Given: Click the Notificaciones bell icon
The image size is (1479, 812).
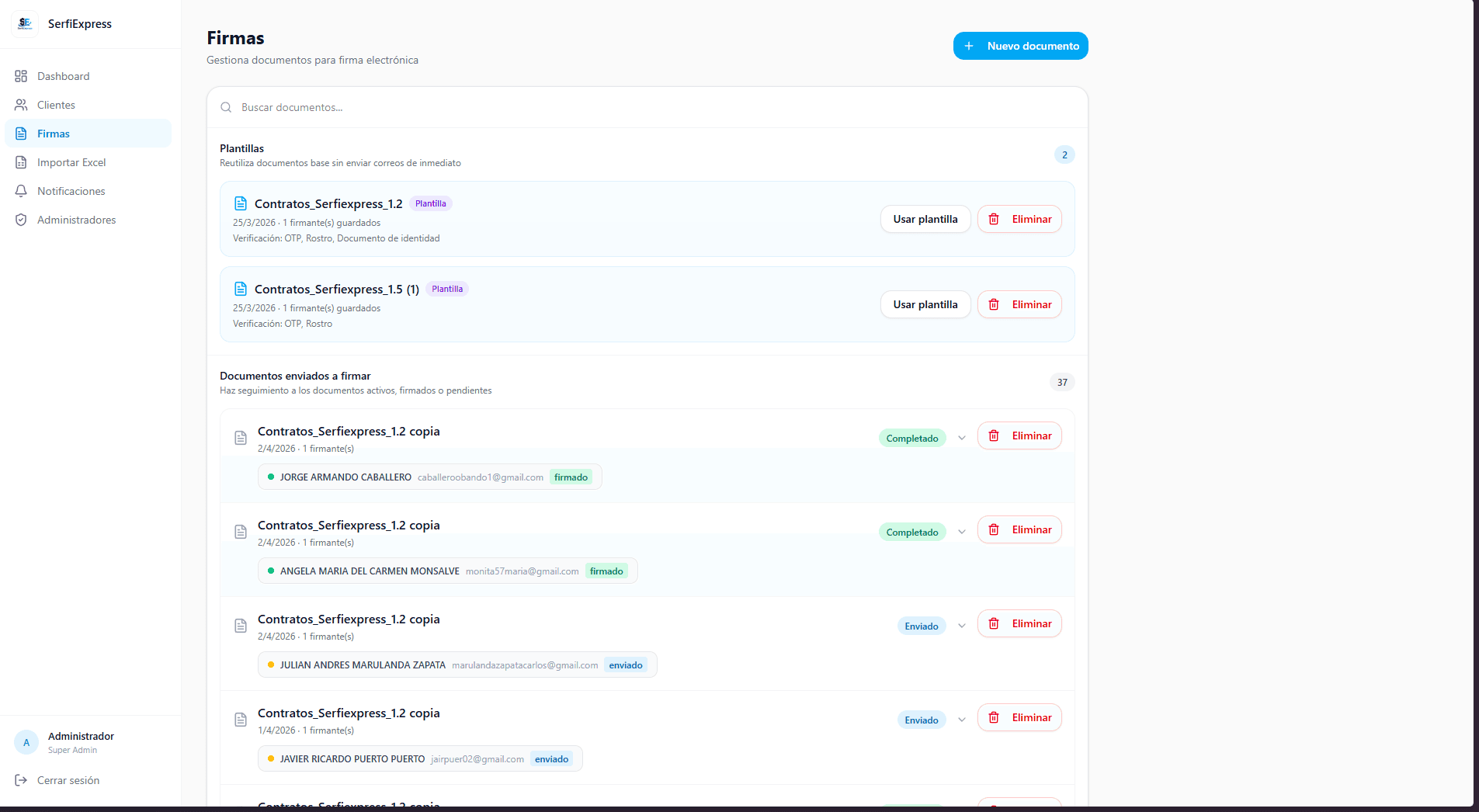Looking at the screenshot, I should point(21,191).
